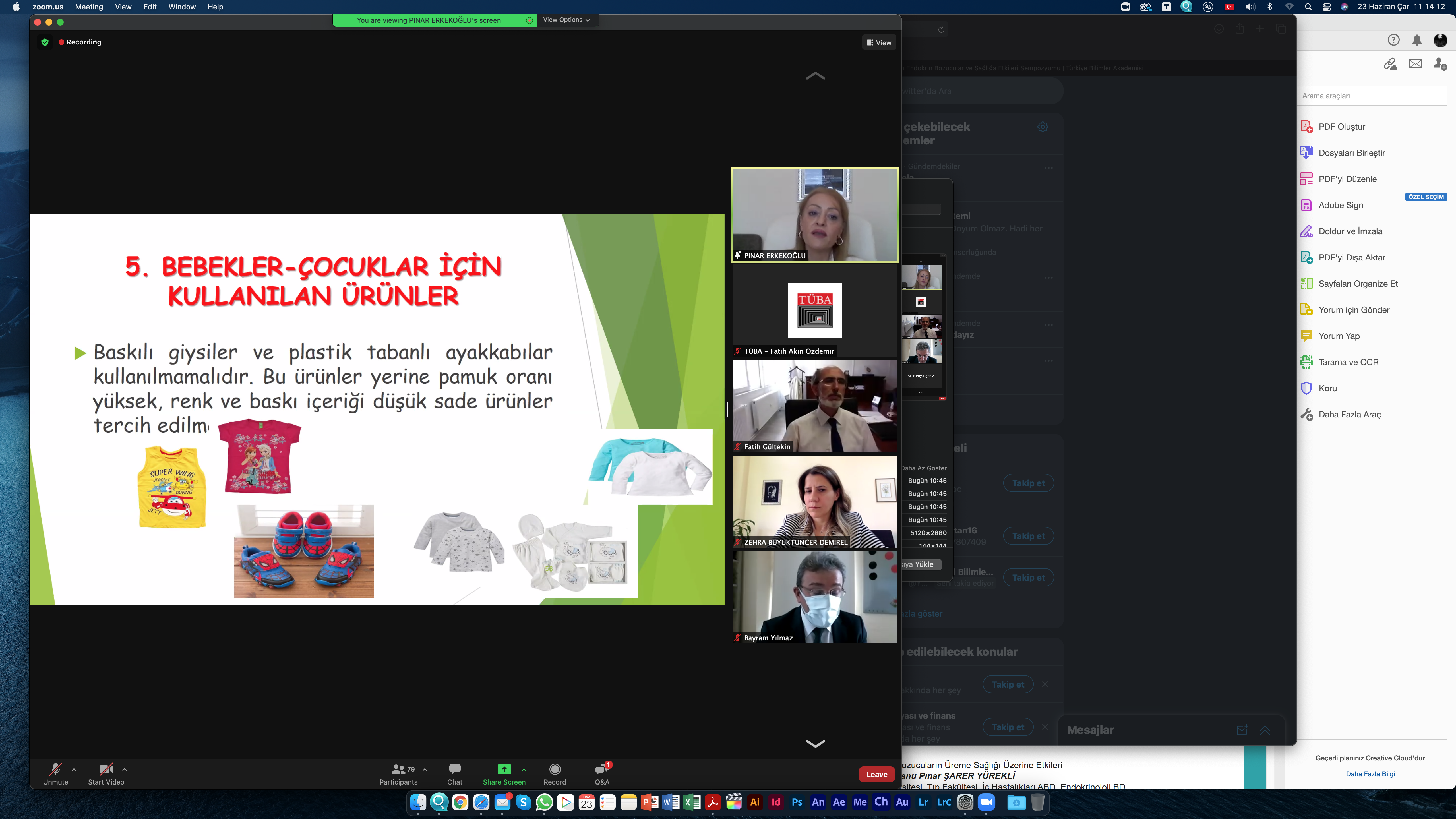Image resolution: width=1456 pixels, height=819 pixels.
Task: Select Bayram Yılmaz's video thumbnail
Action: [814, 597]
